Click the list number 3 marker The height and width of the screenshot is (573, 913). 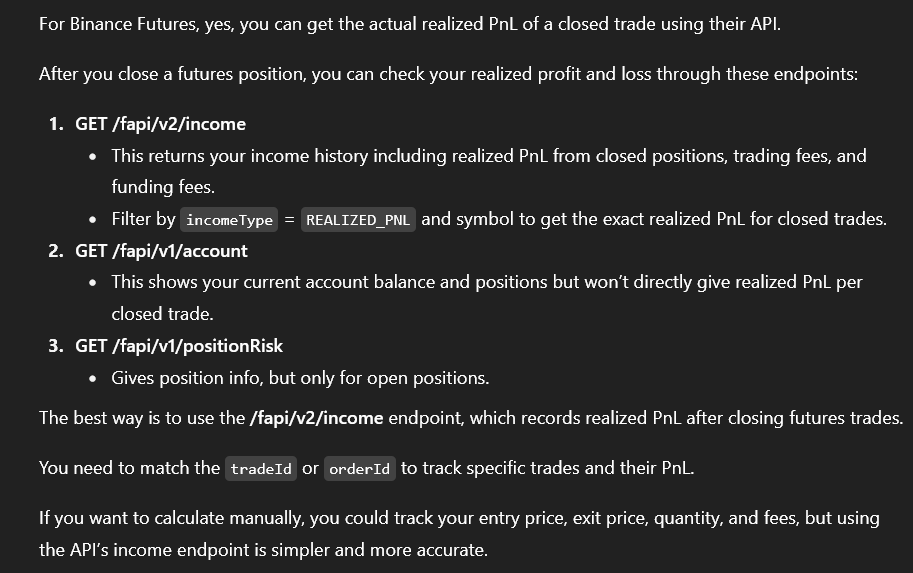(x=56, y=346)
